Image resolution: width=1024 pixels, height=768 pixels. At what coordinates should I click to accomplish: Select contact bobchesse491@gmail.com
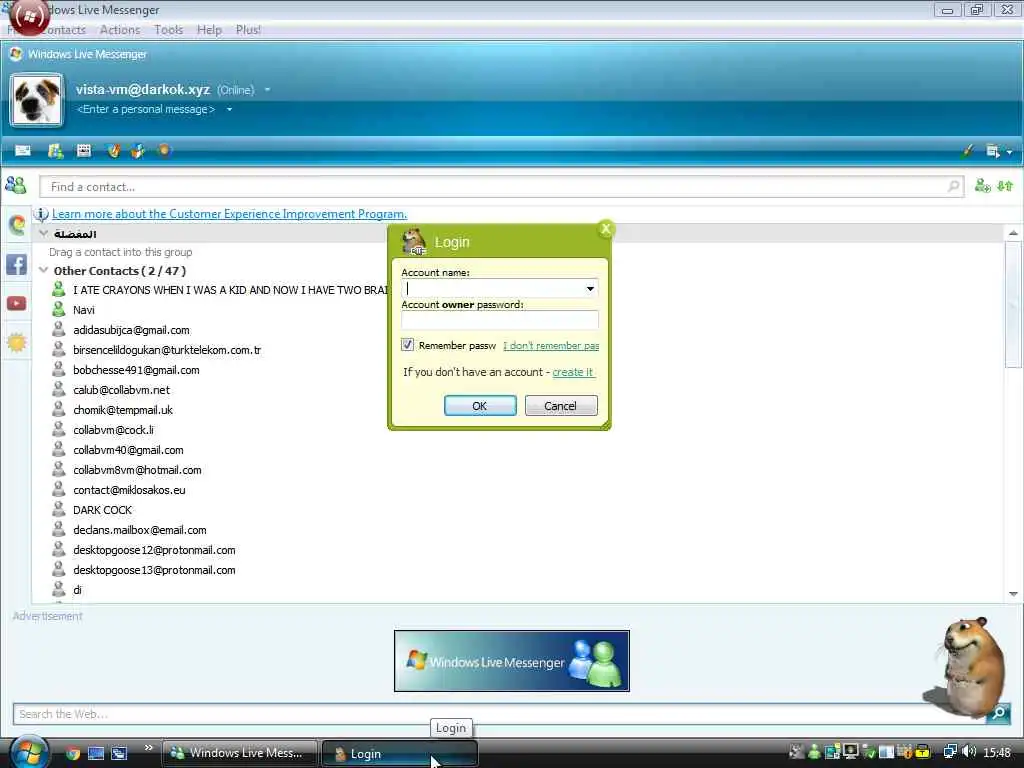tap(136, 370)
